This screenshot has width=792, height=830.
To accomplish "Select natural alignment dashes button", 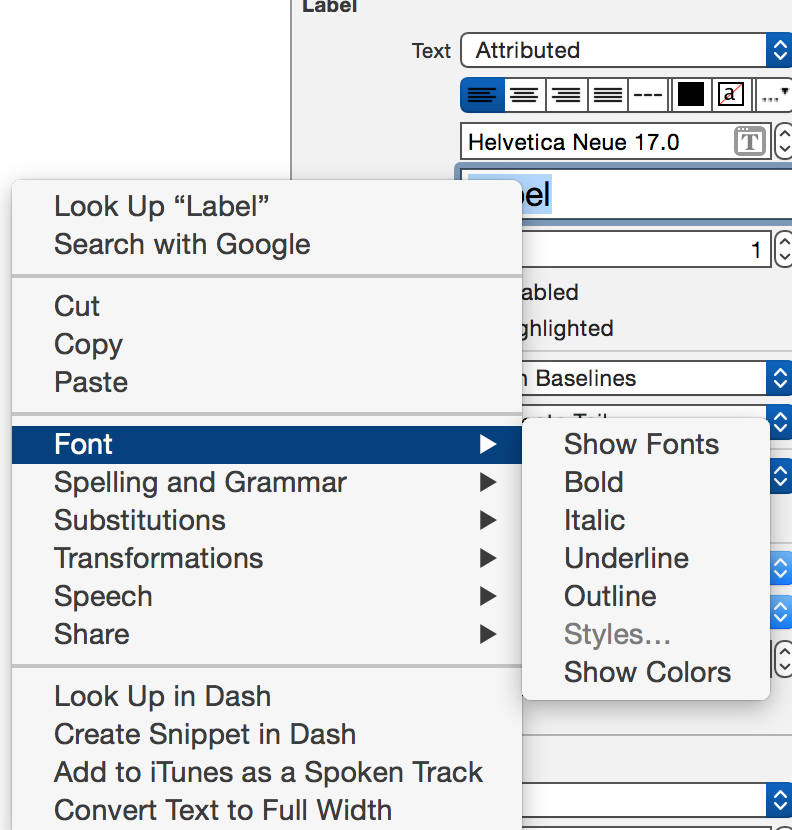I will click(648, 95).
